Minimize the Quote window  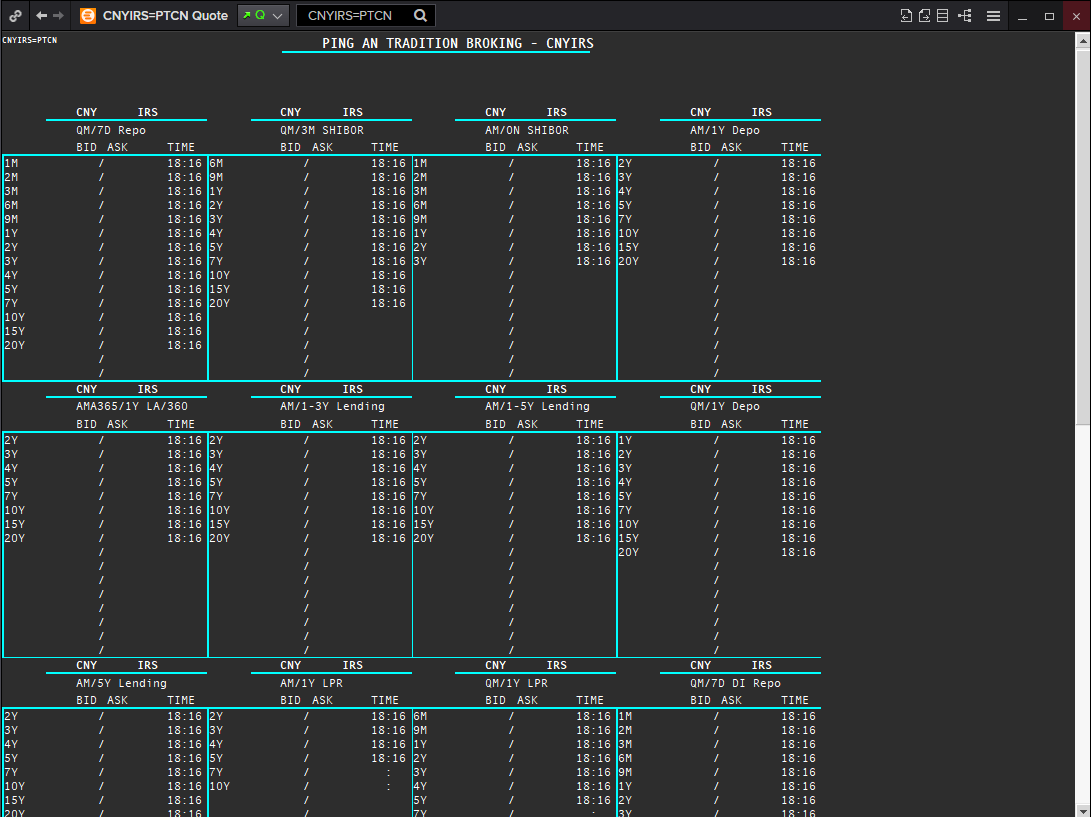[1022, 16]
